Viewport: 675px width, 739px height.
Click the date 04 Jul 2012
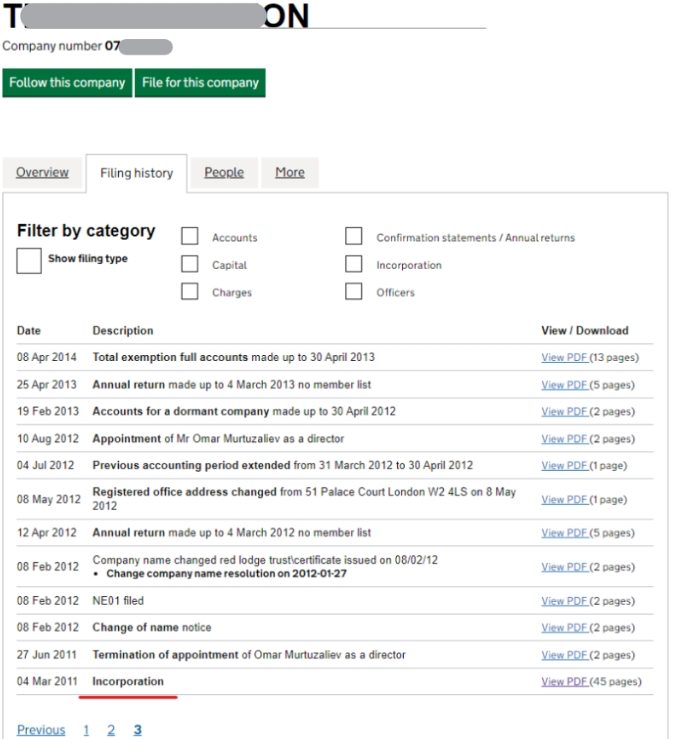tap(46, 466)
